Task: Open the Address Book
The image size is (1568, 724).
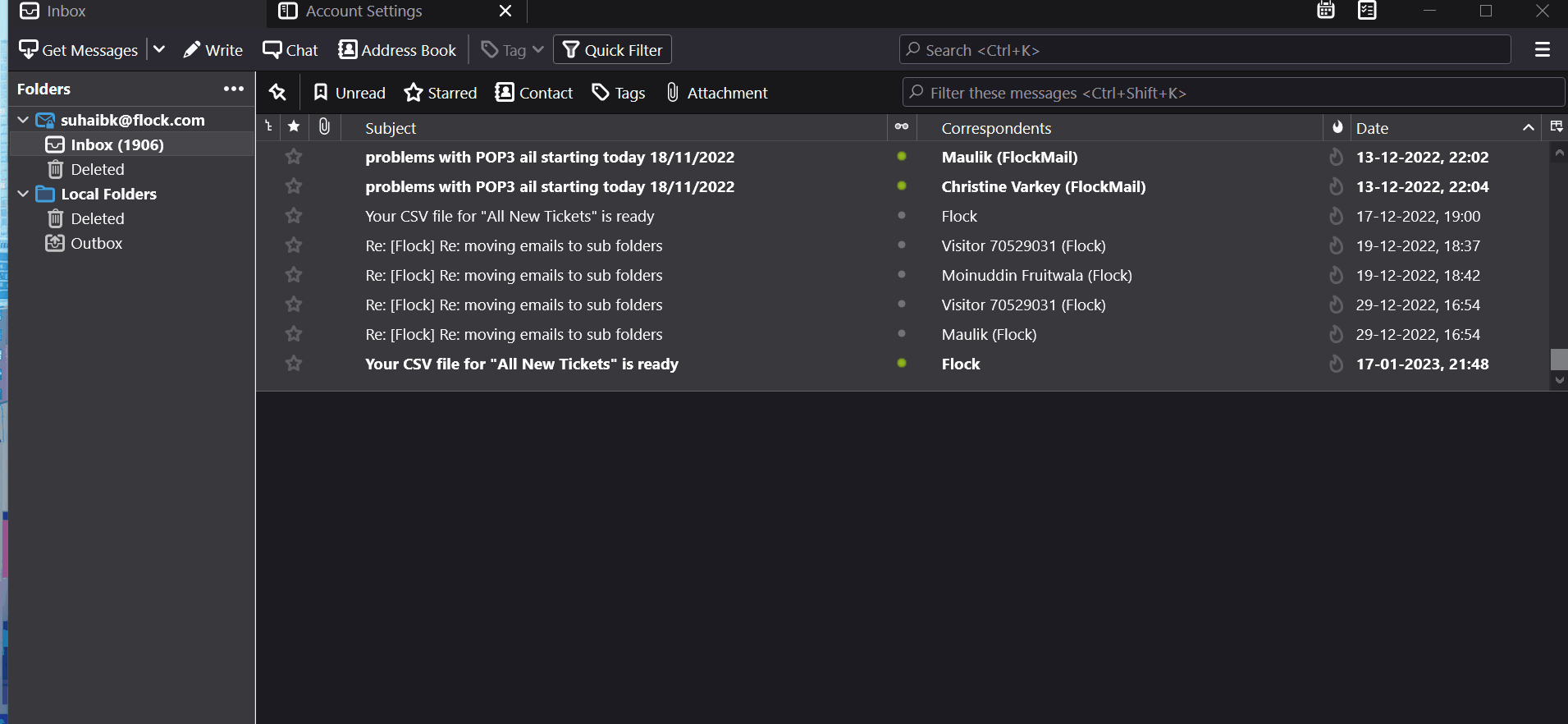Action: click(397, 50)
